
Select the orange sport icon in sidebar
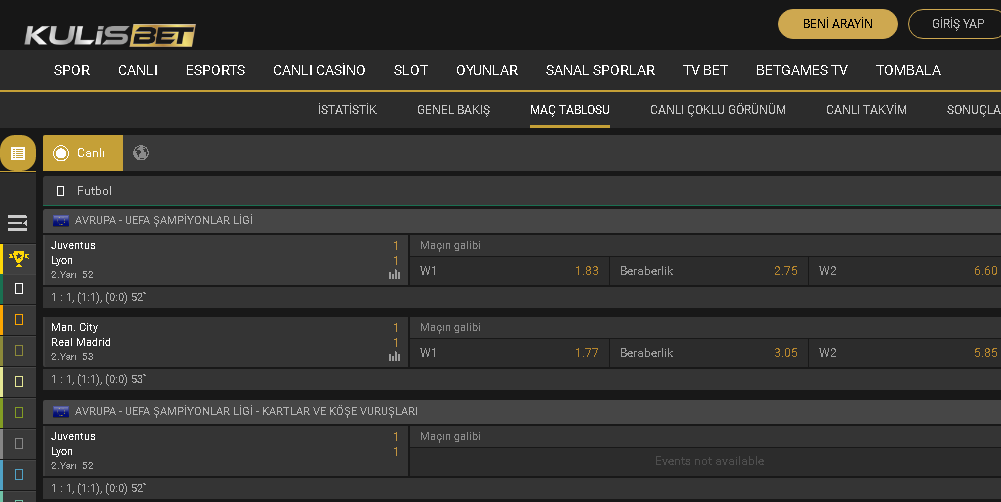click(x=19, y=319)
